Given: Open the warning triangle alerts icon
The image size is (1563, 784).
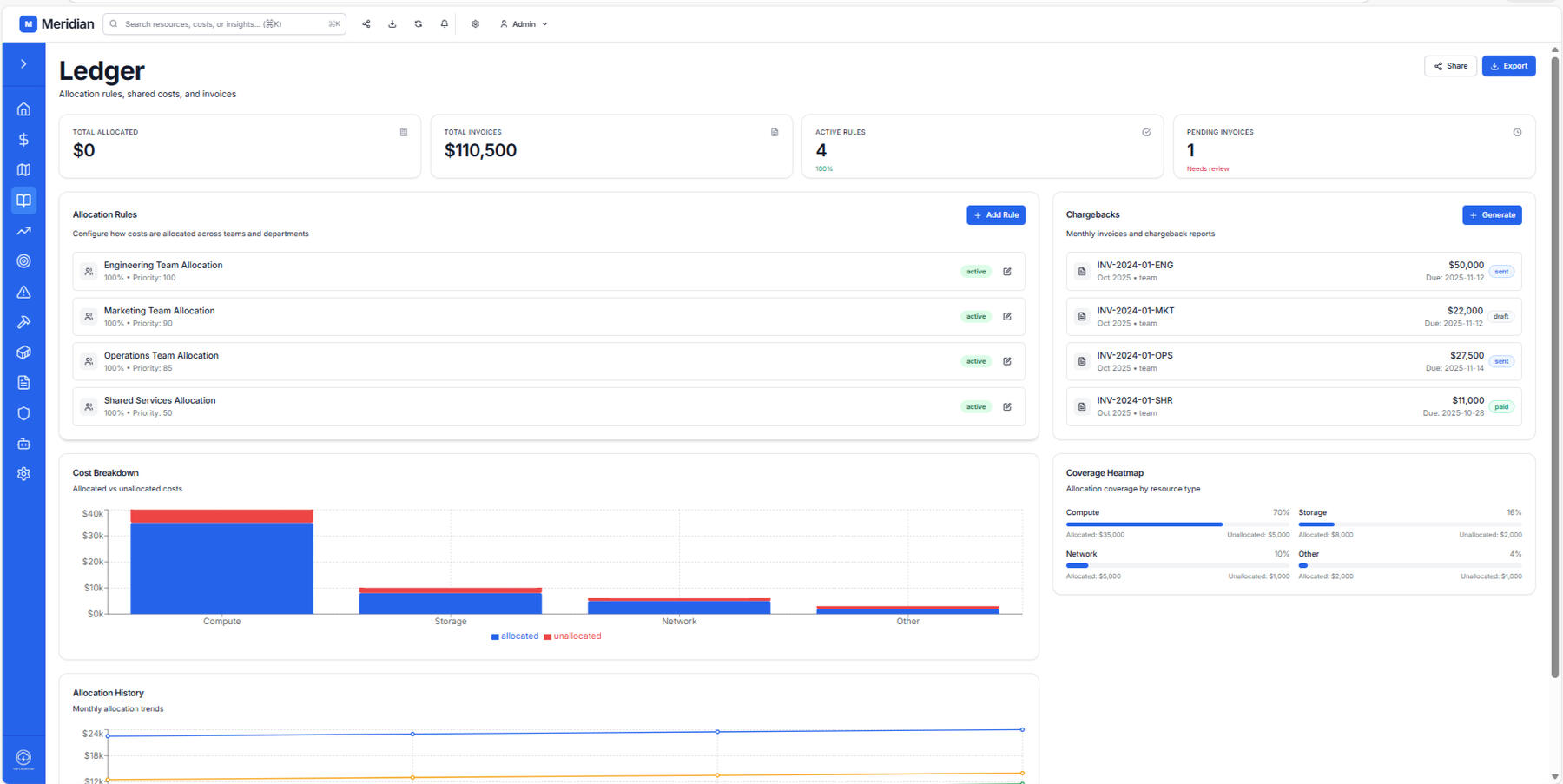Looking at the screenshot, I should pos(23,293).
